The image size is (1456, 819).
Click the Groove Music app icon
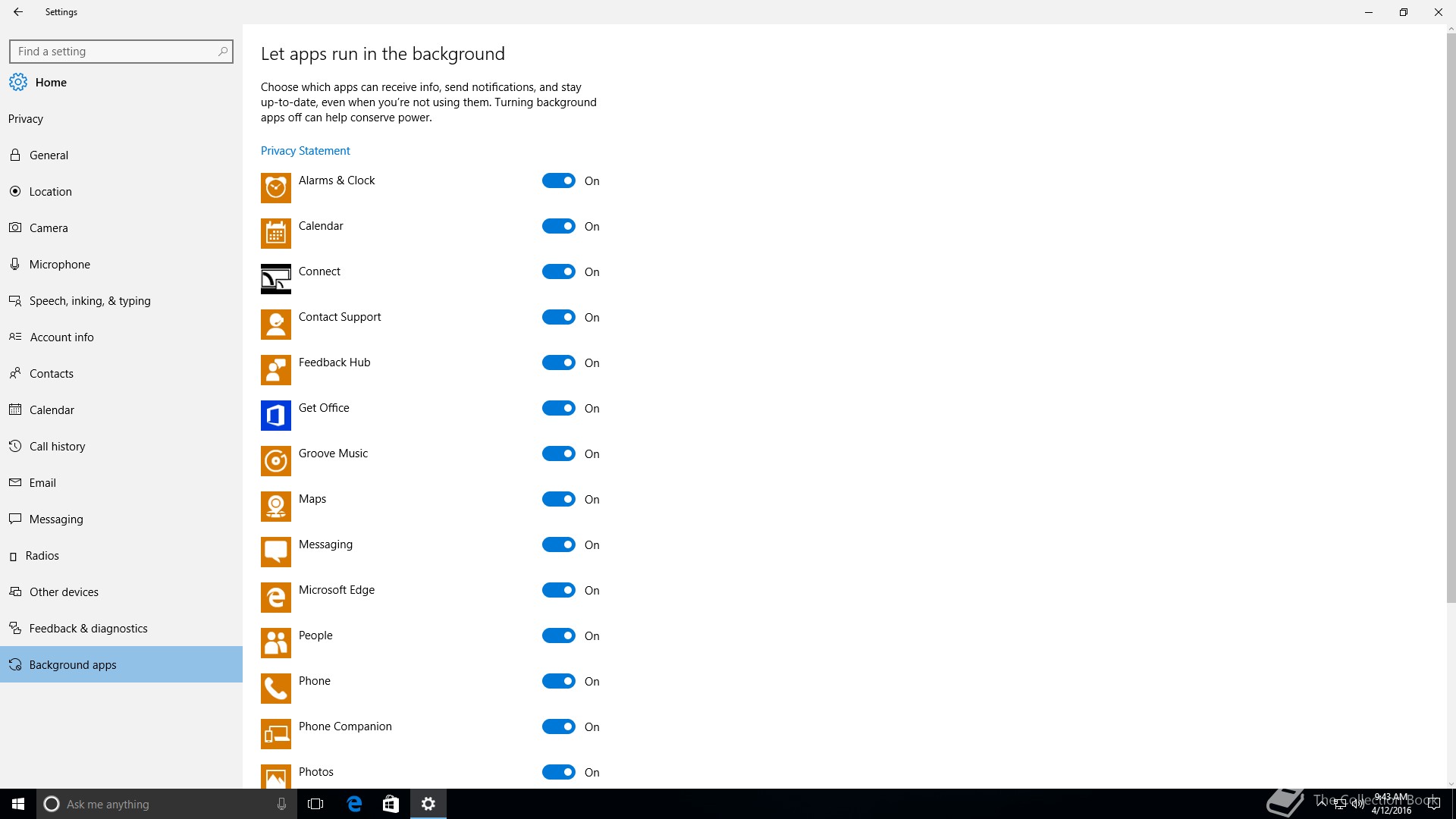point(276,461)
